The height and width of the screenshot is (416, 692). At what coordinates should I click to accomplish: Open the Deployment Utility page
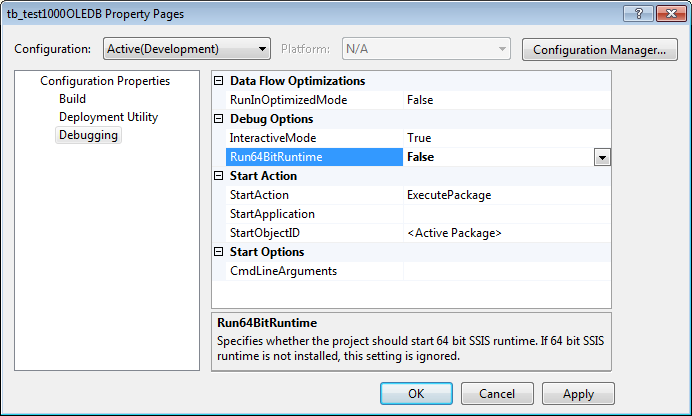[x=108, y=117]
